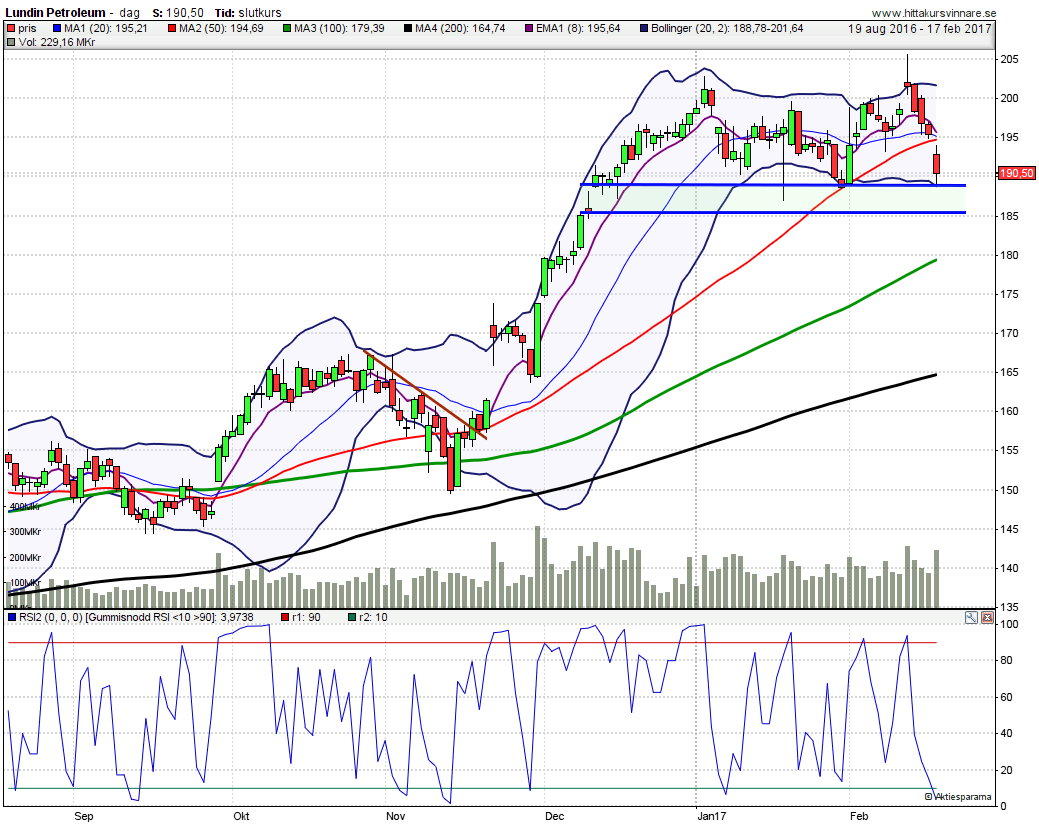Click the red 190,50 current price tag
Screen dimensions: 1039x829
click(1016, 173)
